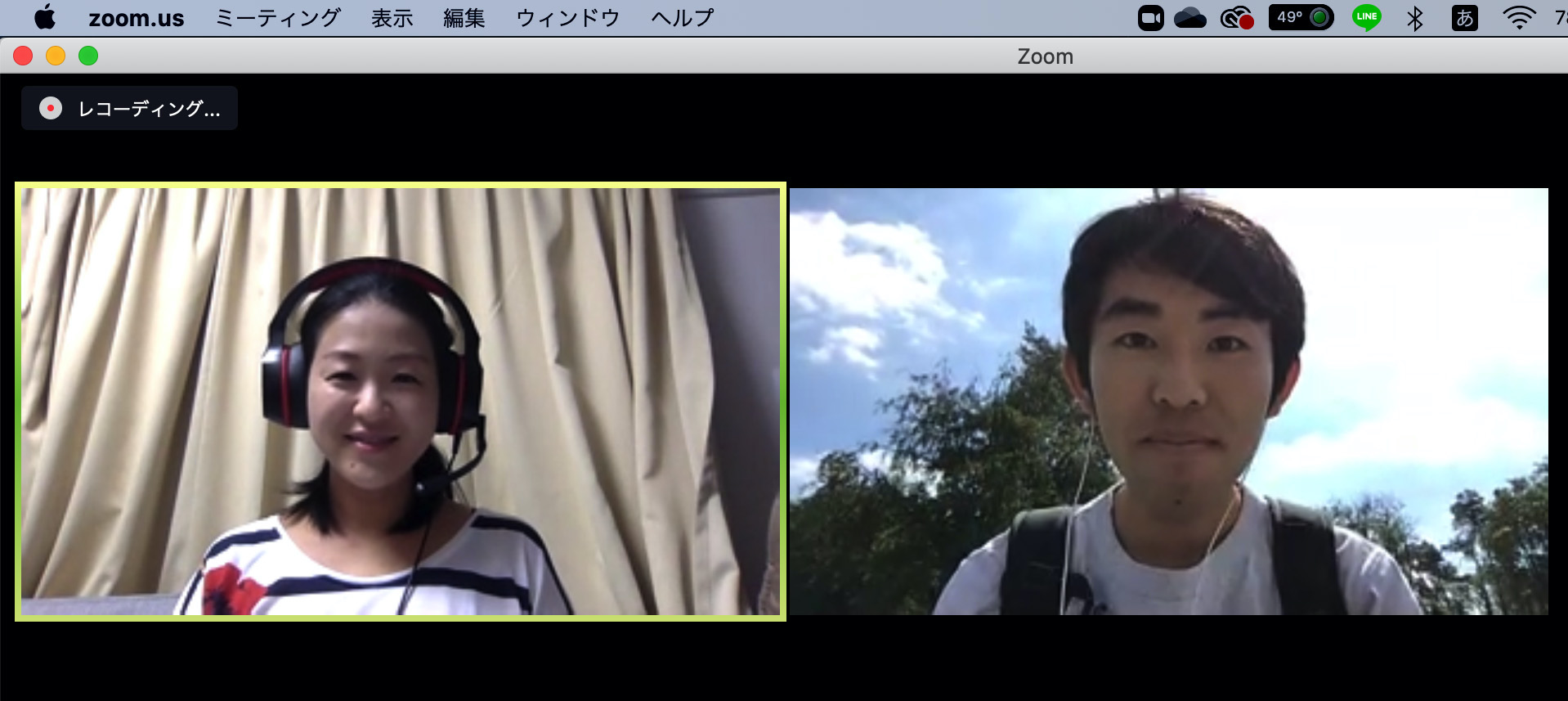Open the 編集 menu
The image size is (1568, 701).
(x=464, y=18)
